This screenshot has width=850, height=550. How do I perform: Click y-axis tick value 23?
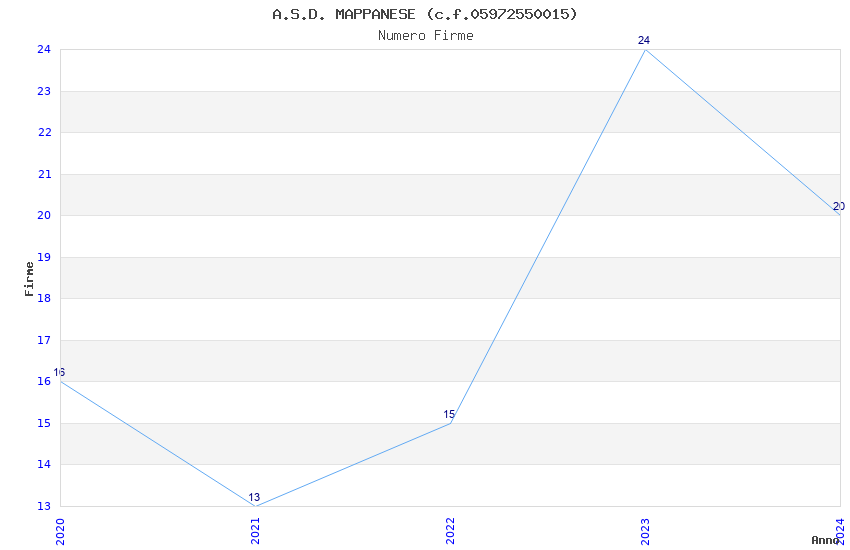[44, 91]
